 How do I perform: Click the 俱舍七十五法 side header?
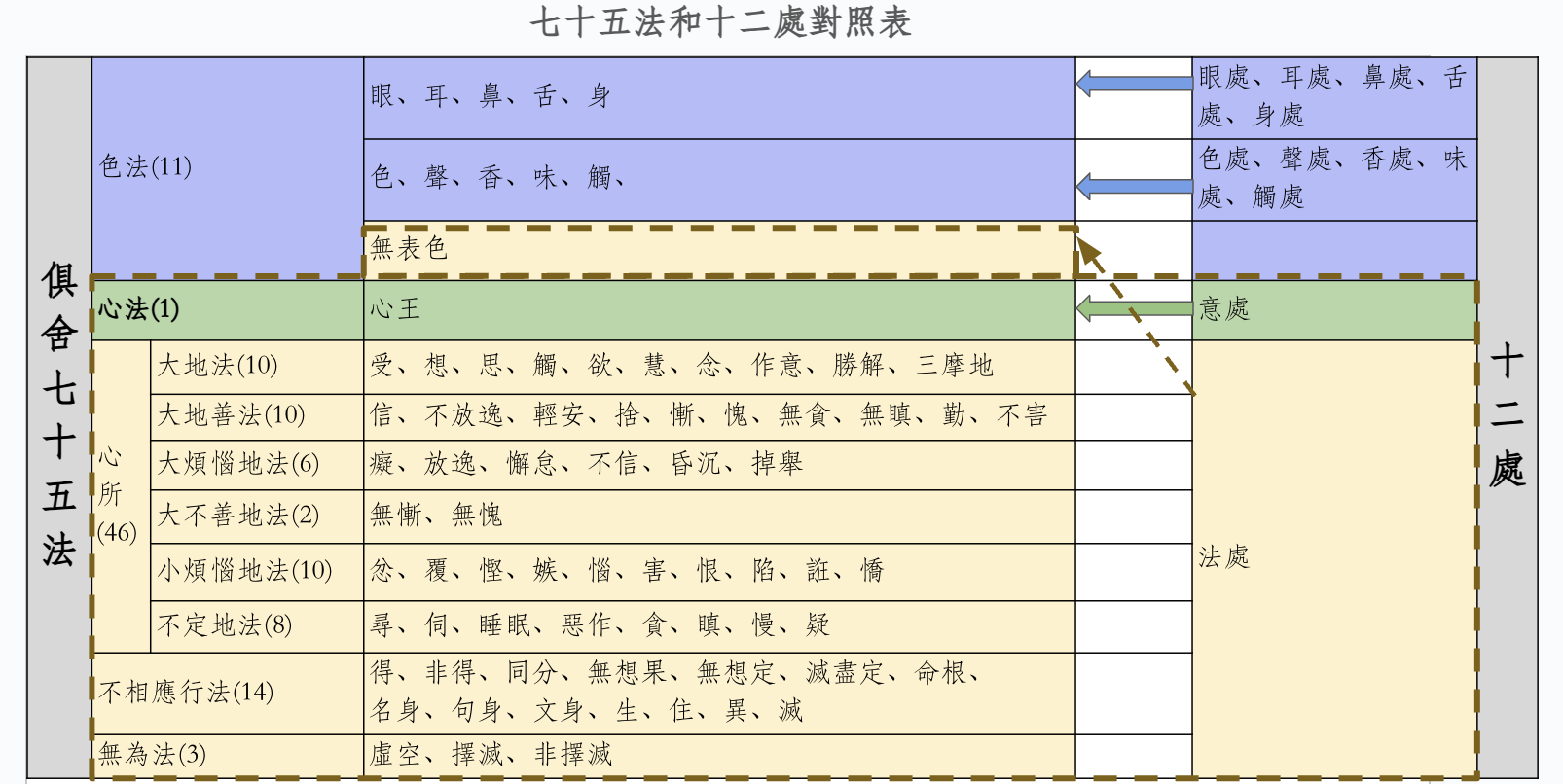pyautogui.click(x=59, y=416)
